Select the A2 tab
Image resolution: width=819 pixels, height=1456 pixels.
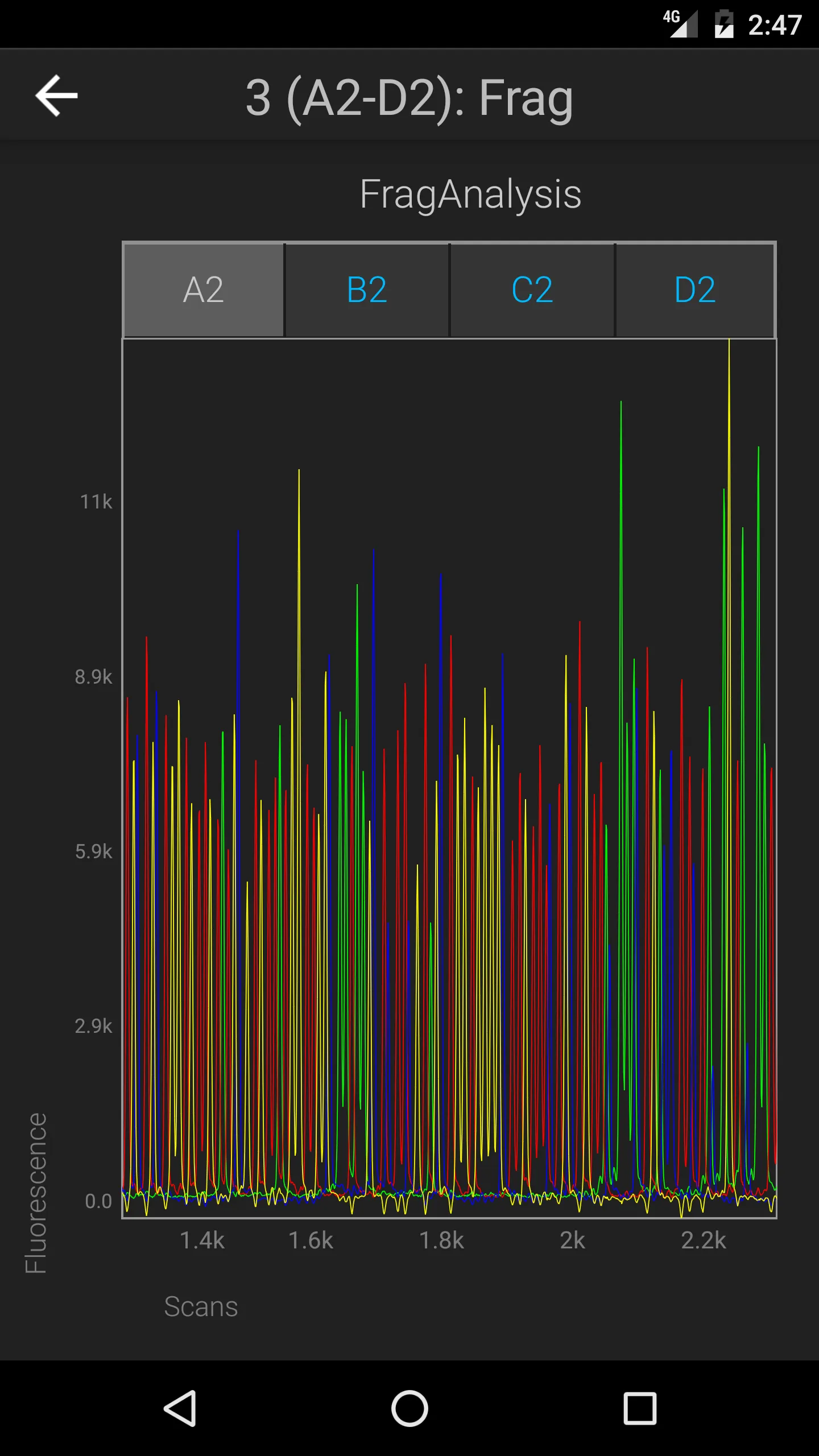tap(204, 290)
